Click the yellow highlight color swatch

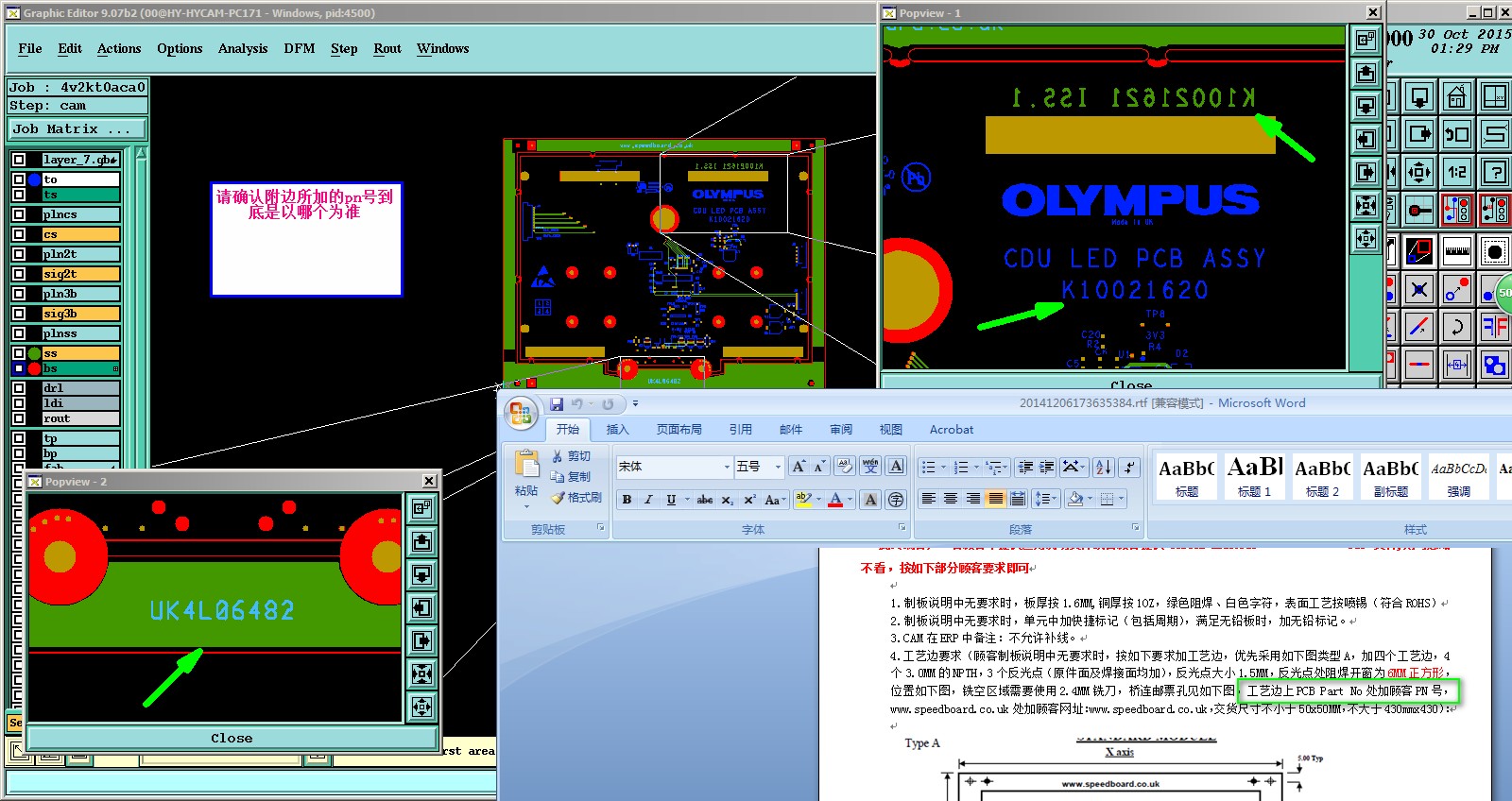pyautogui.click(x=803, y=500)
